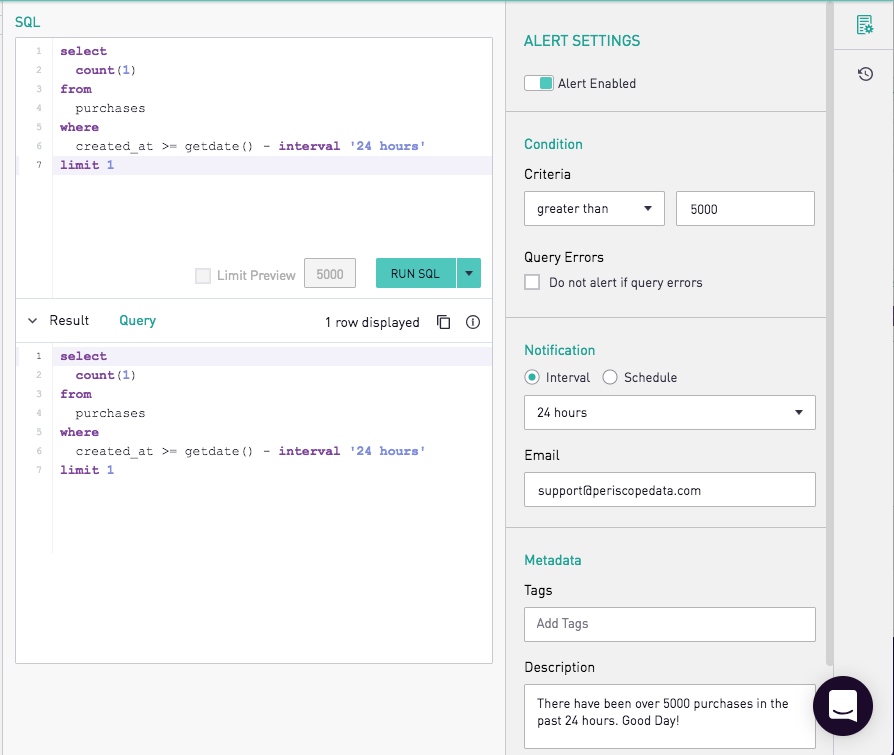Open the 24 hours interval dropdown

[x=670, y=412]
